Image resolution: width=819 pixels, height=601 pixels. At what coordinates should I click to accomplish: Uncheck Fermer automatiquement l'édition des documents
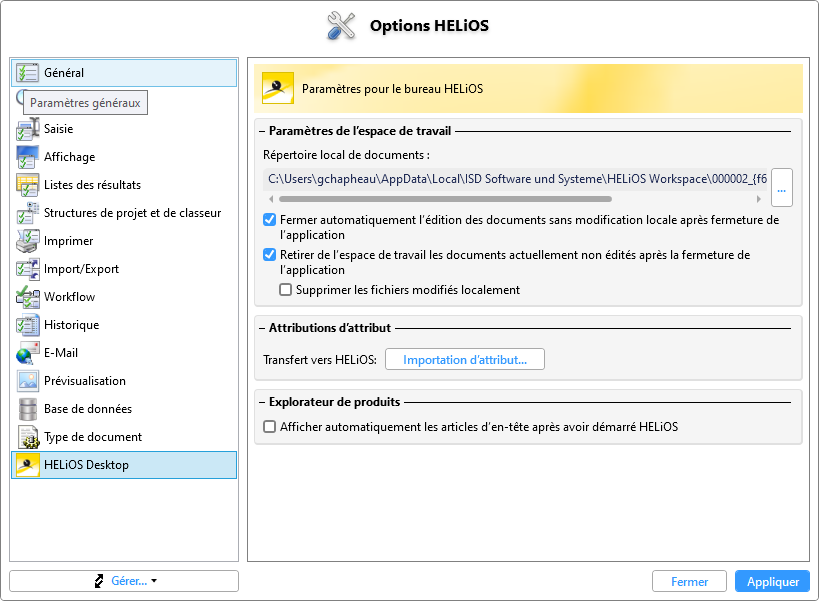pos(270,220)
